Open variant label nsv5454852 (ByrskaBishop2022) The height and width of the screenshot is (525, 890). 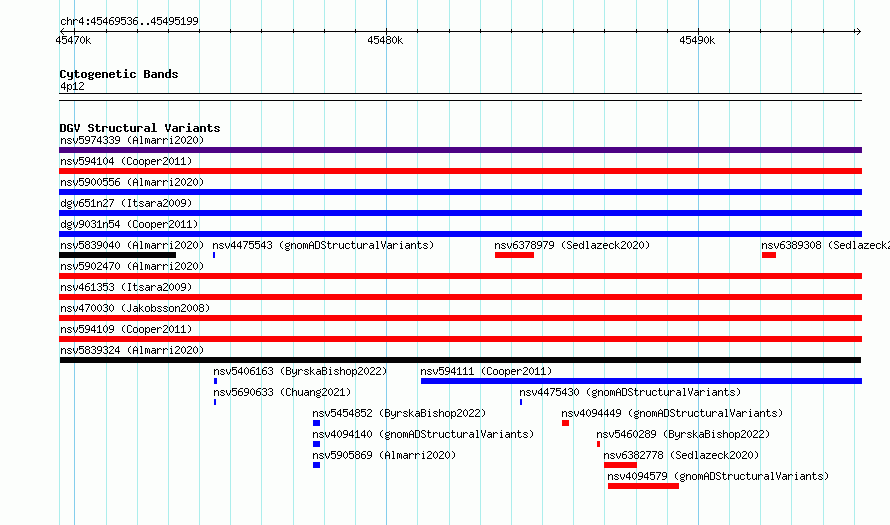tap(399, 413)
